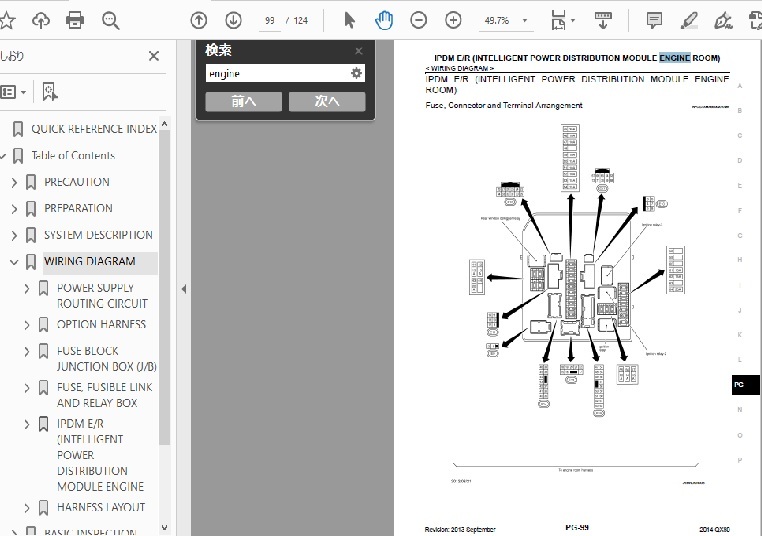The width and height of the screenshot is (762, 536).
Task: Select HARNESS LAYOUT bookmark label
Action: click(101, 507)
